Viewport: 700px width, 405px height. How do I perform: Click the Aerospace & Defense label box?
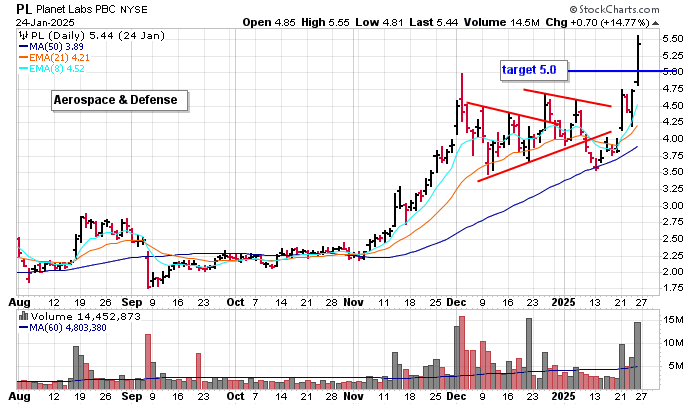116,100
